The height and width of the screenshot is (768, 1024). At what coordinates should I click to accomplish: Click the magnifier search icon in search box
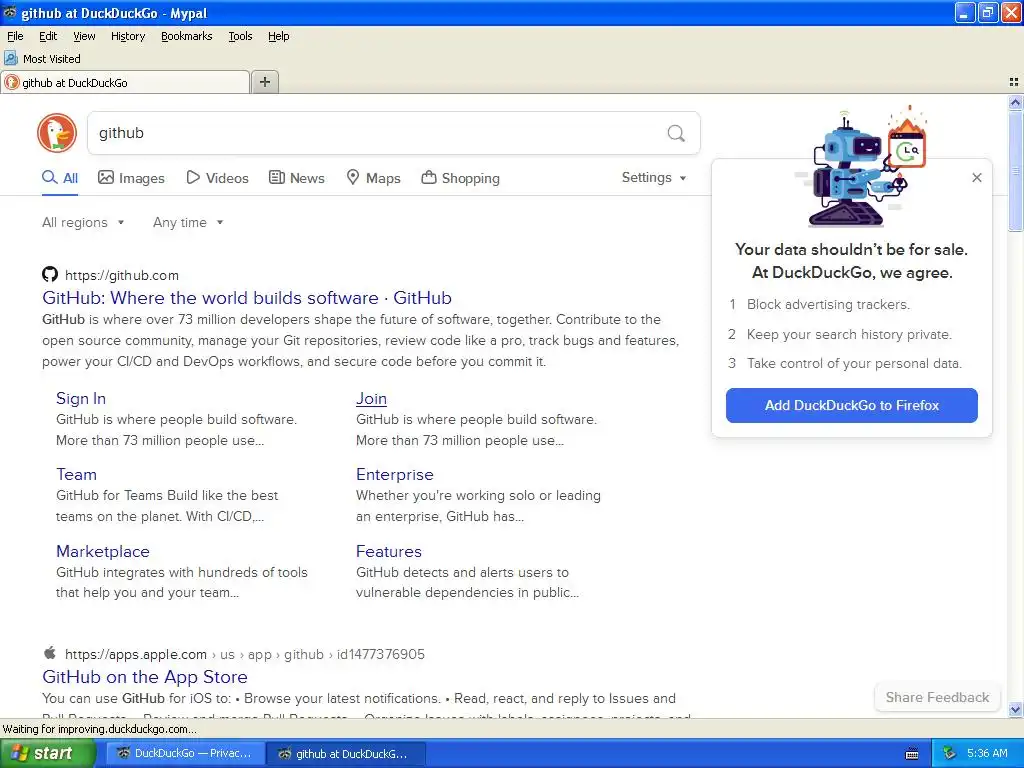pyautogui.click(x=676, y=133)
